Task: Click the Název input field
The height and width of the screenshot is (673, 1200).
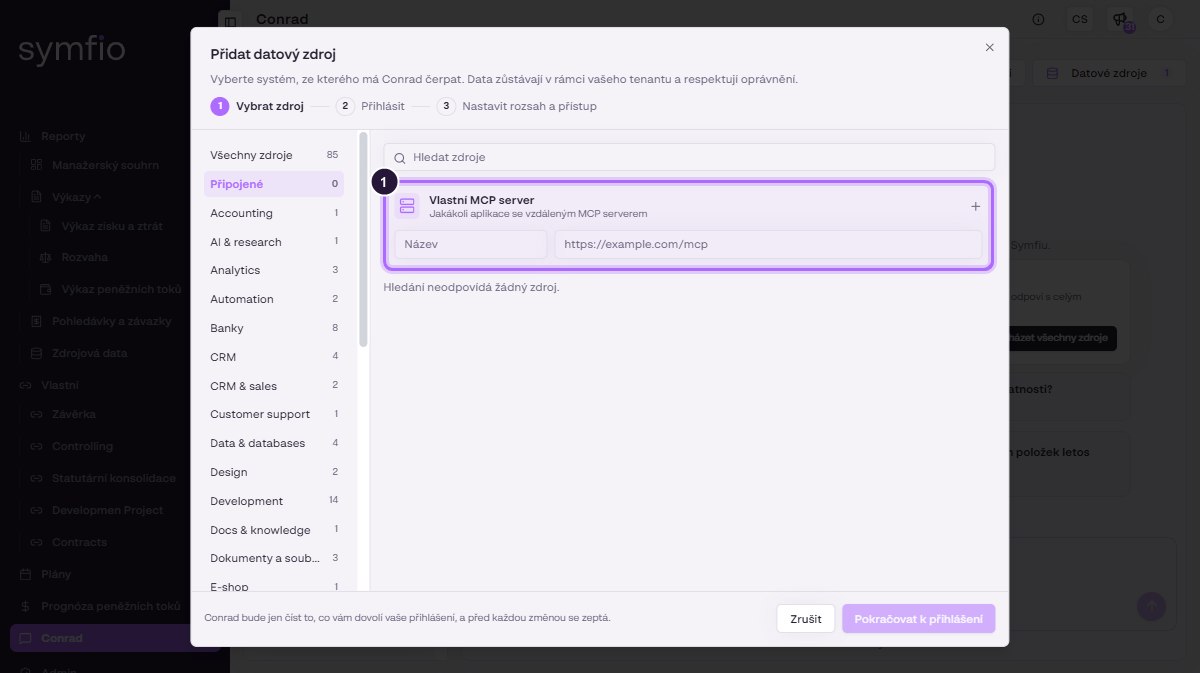Action: pos(471,244)
